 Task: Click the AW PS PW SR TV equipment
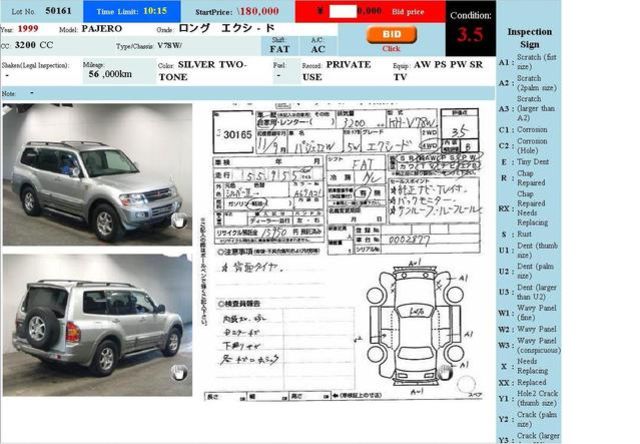439,71
